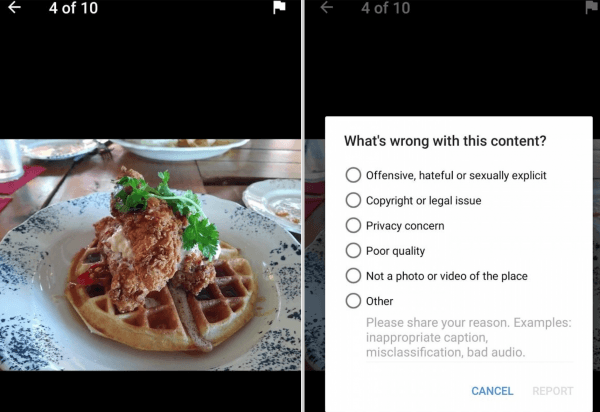
Task: Tap the flag icon to report the left photo
Action: pyautogui.click(x=279, y=8)
